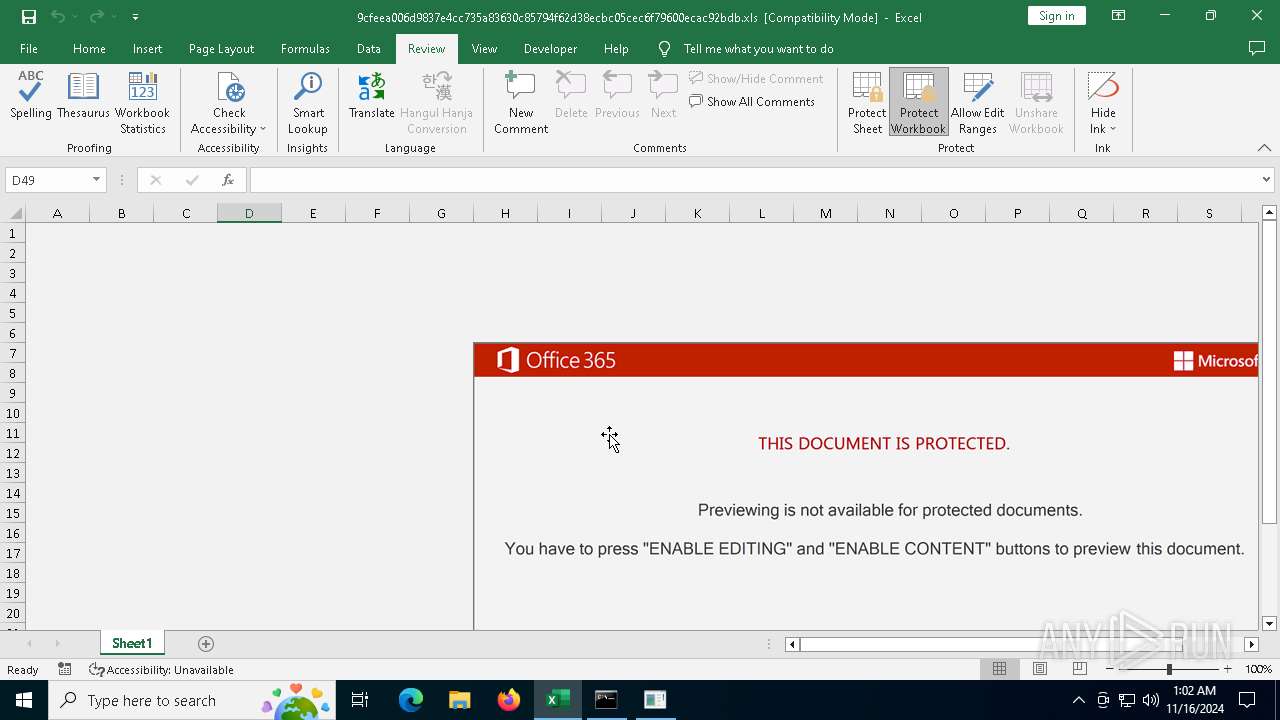Viewport: 1280px width, 720px height.
Task: Select column D header
Action: (249, 213)
